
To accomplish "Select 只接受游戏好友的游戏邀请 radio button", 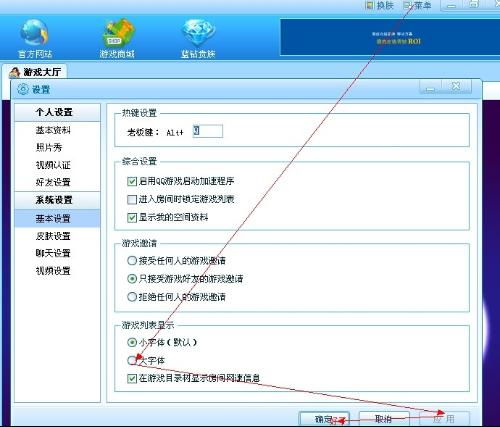I will pos(132,279).
